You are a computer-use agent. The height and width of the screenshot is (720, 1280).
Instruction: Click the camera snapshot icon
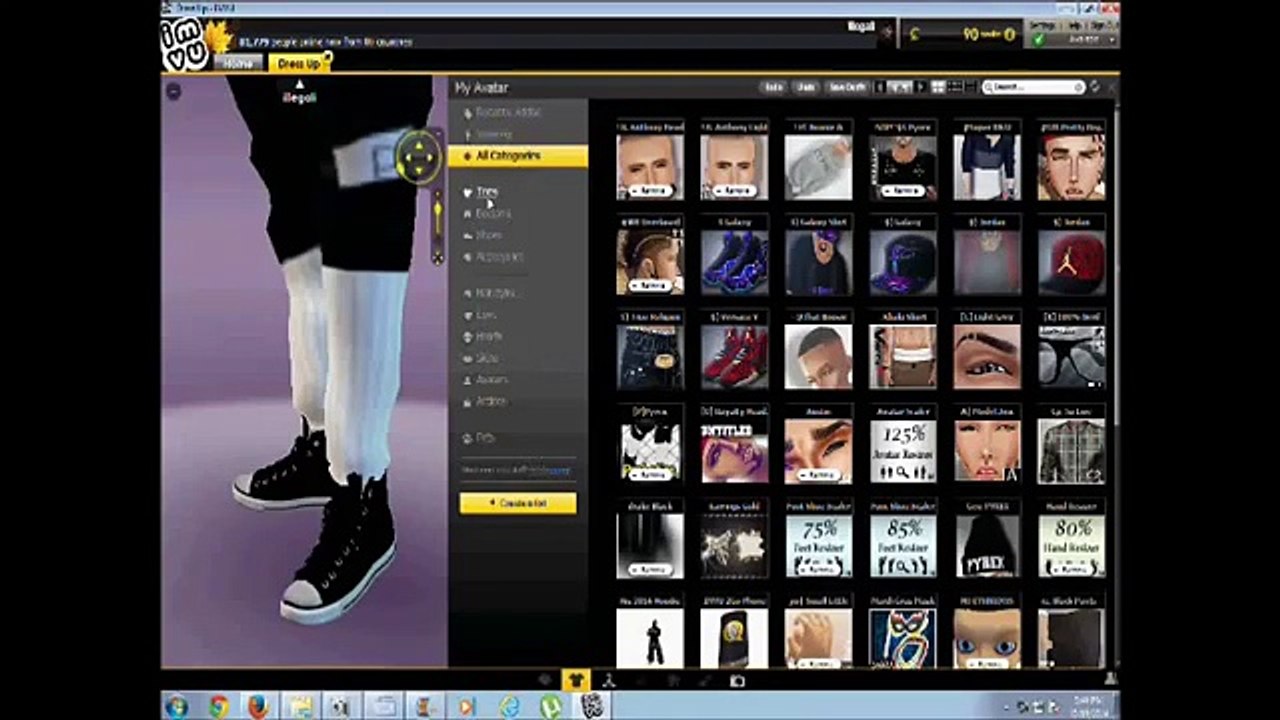tap(737, 680)
